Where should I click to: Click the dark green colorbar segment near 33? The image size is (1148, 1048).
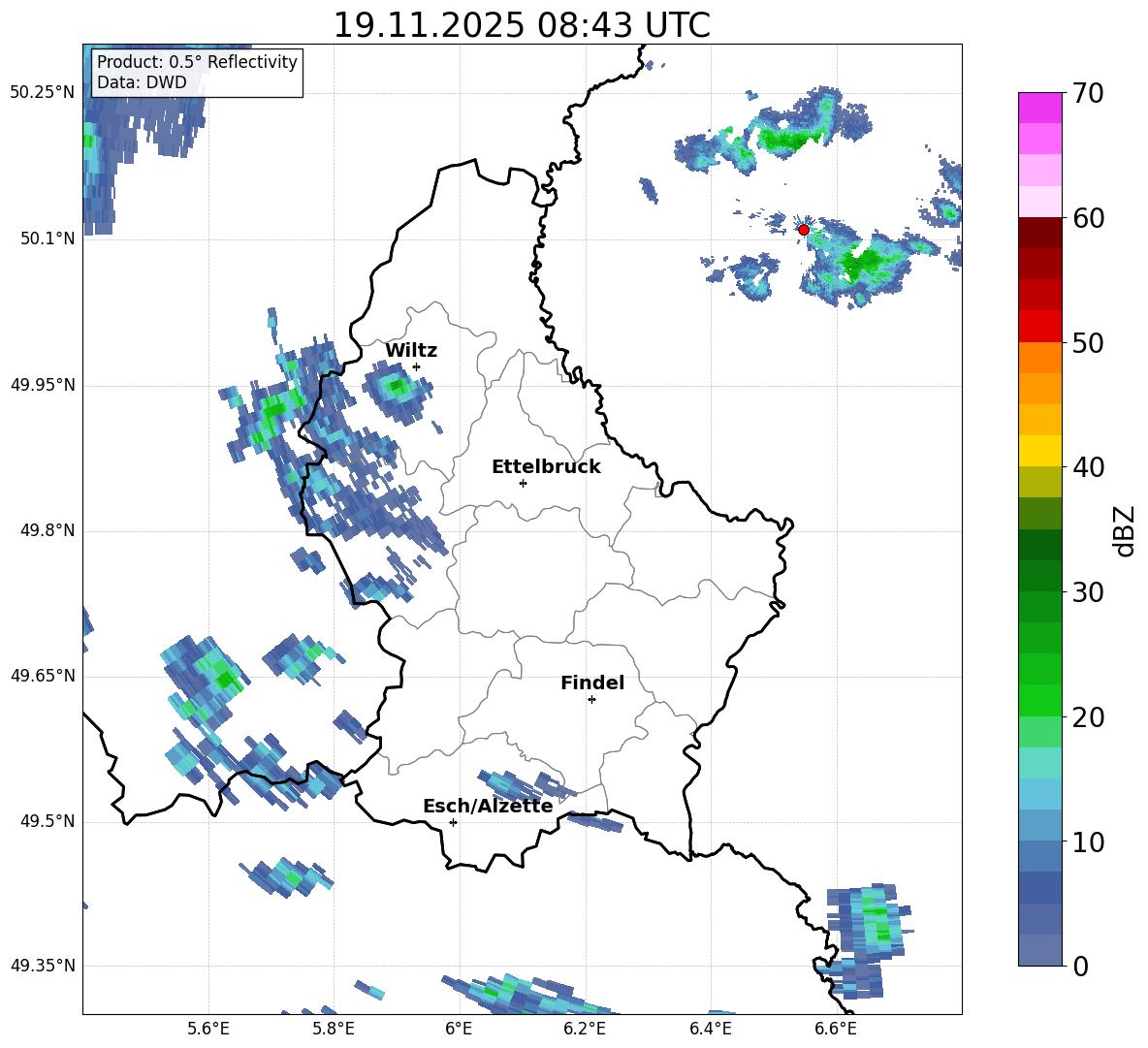click(1039, 545)
